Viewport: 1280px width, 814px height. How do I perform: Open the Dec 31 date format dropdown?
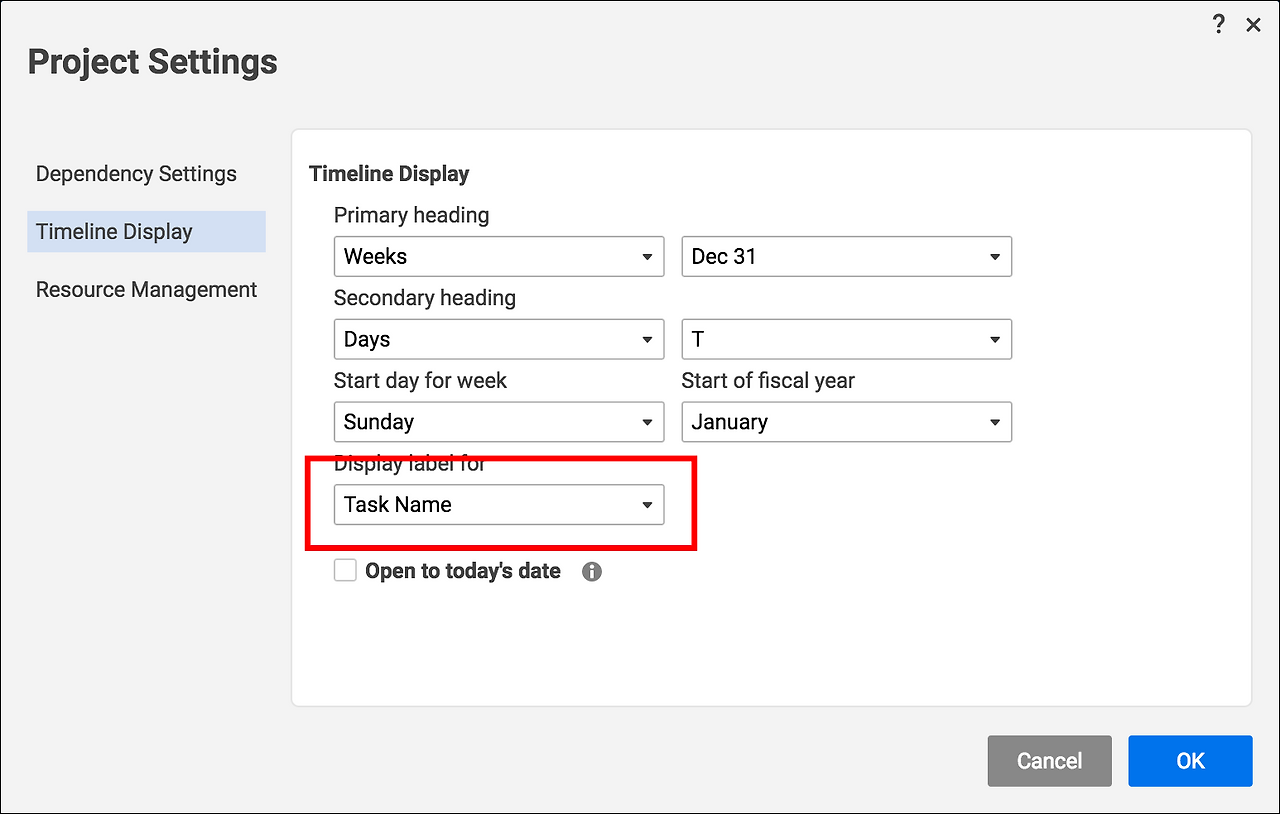[846, 257]
